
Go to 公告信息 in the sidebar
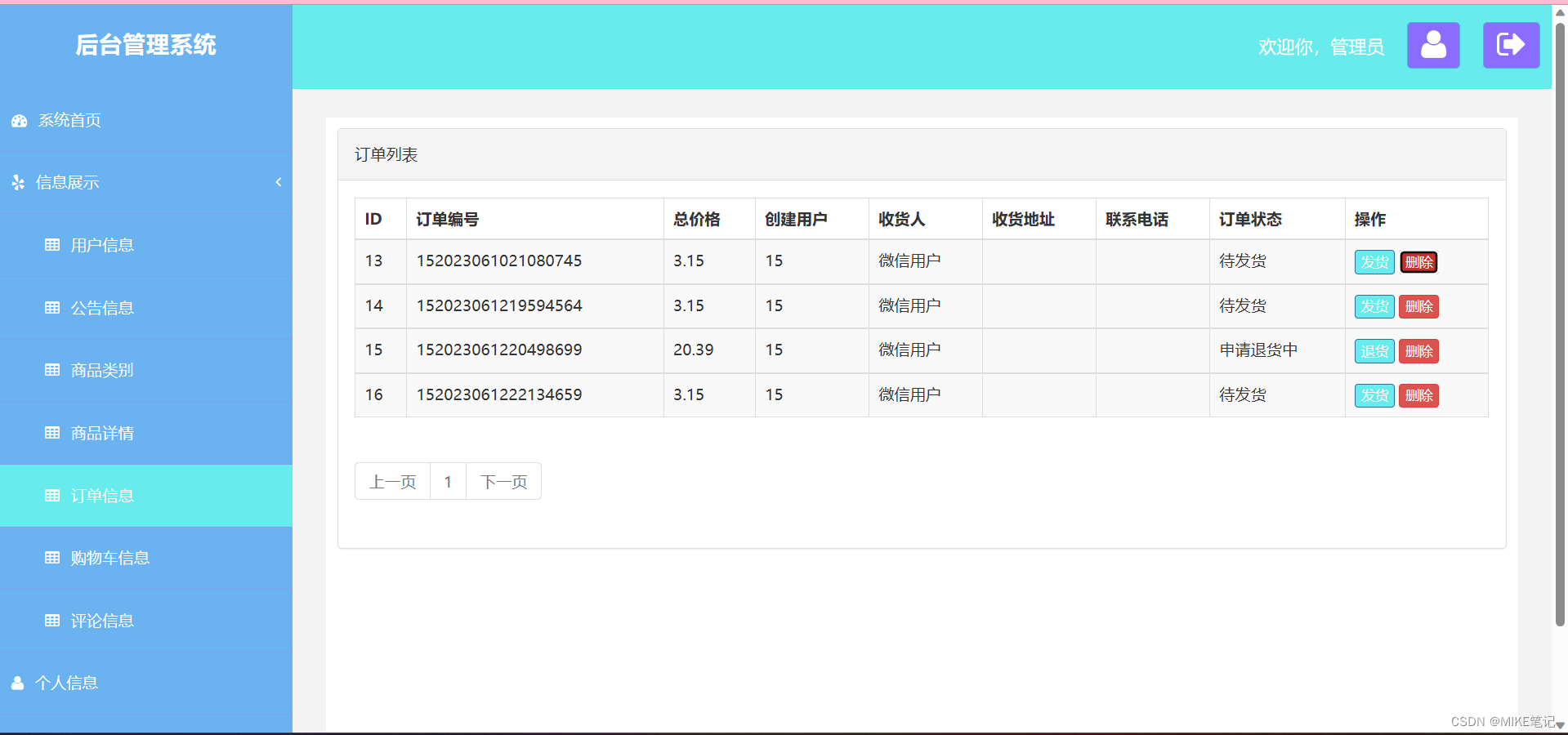point(146,308)
